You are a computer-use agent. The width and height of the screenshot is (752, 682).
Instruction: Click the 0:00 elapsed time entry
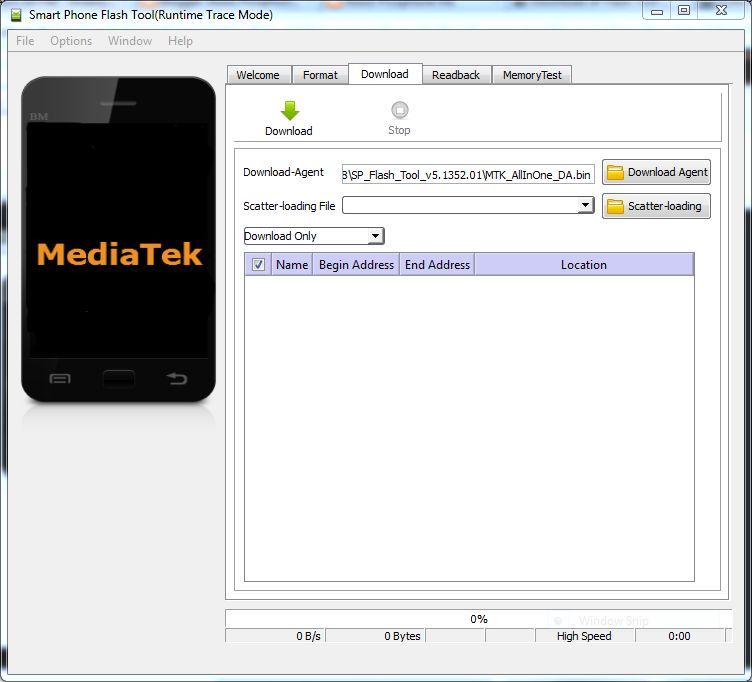(680, 636)
